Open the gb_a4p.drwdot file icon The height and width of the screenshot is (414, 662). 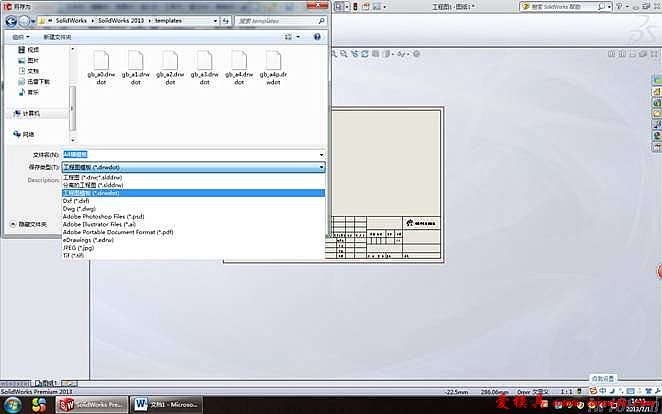click(x=271, y=67)
